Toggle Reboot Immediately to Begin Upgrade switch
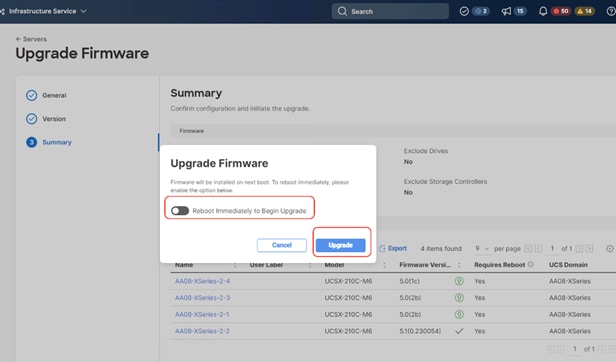The height and width of the screenshot is (362, 616). click(180, 211)
